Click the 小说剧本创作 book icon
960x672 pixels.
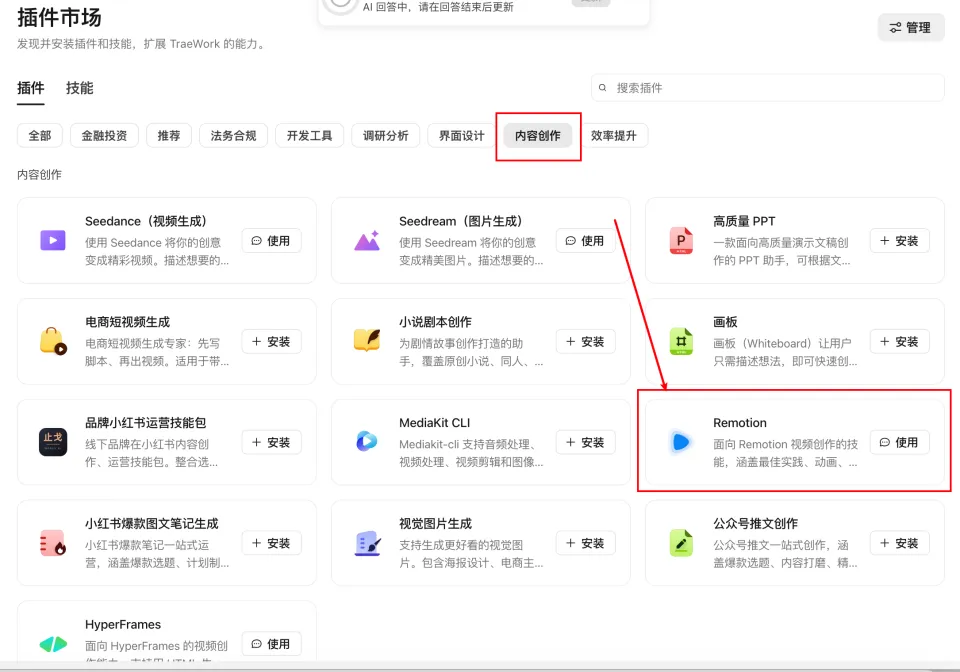click(367, 341)
